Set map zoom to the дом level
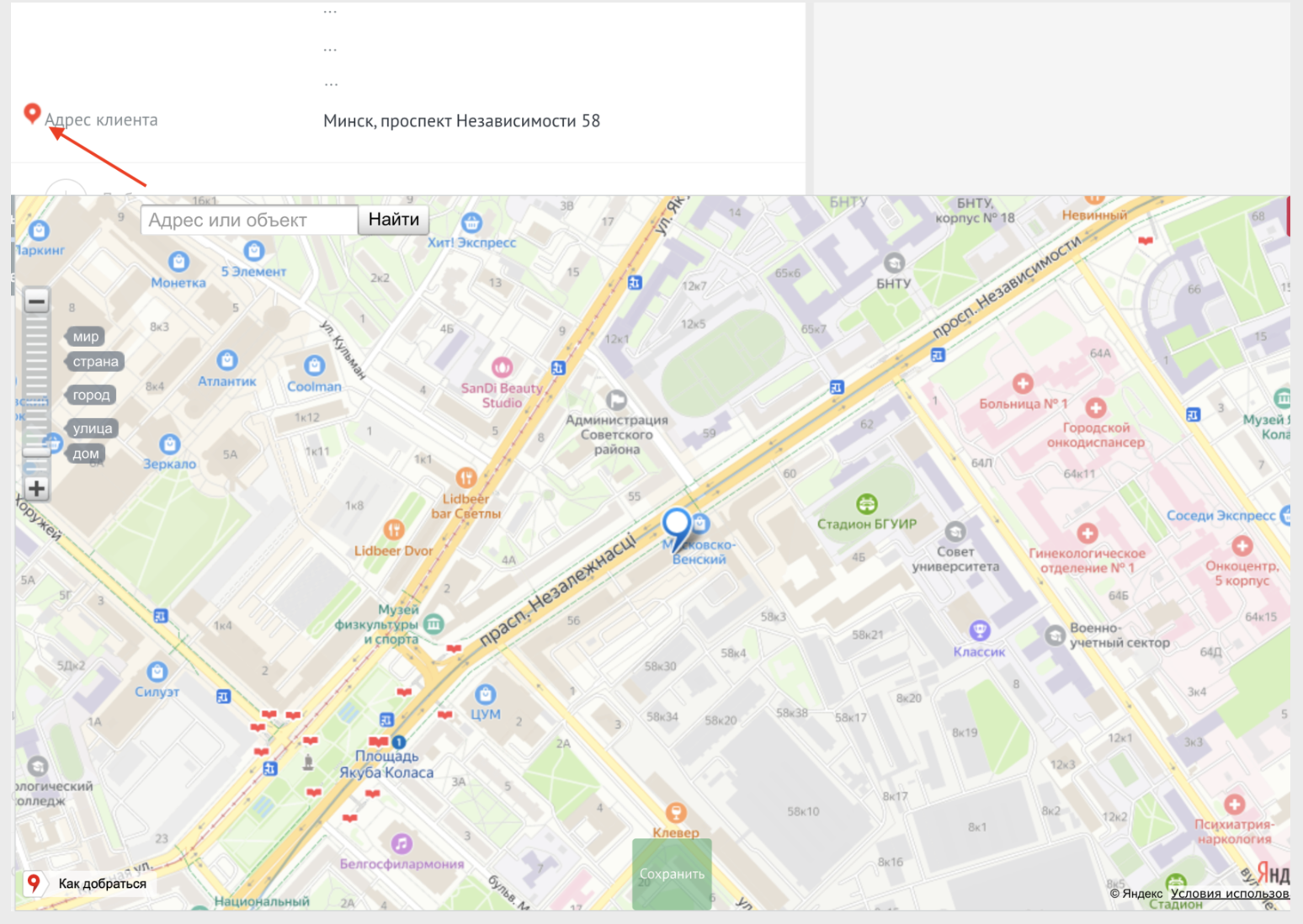This screenshot has width=1303, height=924. point(86,454)
